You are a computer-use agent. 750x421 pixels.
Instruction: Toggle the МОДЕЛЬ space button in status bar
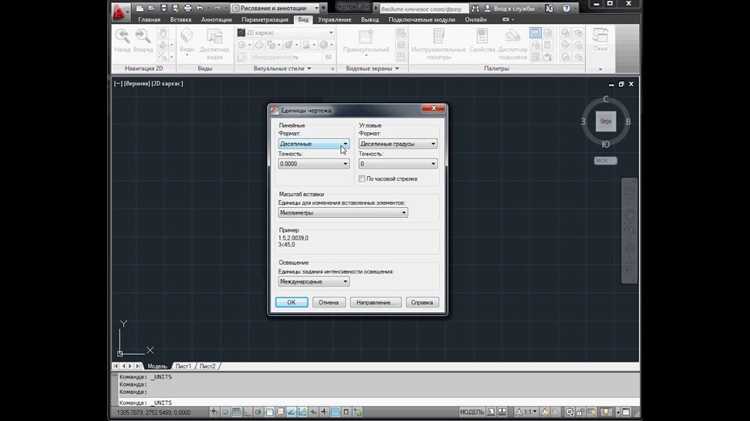pyautogui.click(x=472, y=412)
